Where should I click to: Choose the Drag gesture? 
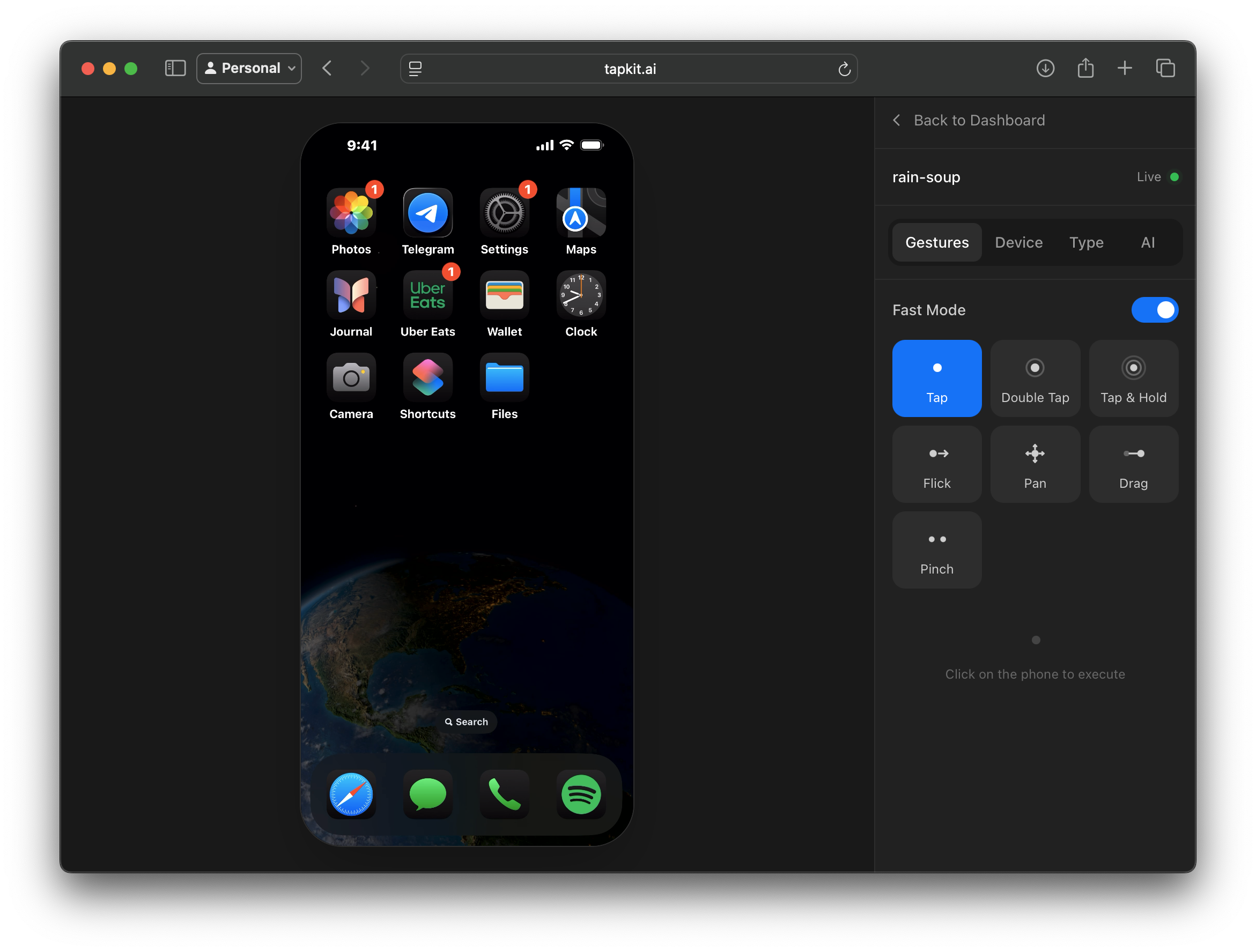pos(1133,464)
